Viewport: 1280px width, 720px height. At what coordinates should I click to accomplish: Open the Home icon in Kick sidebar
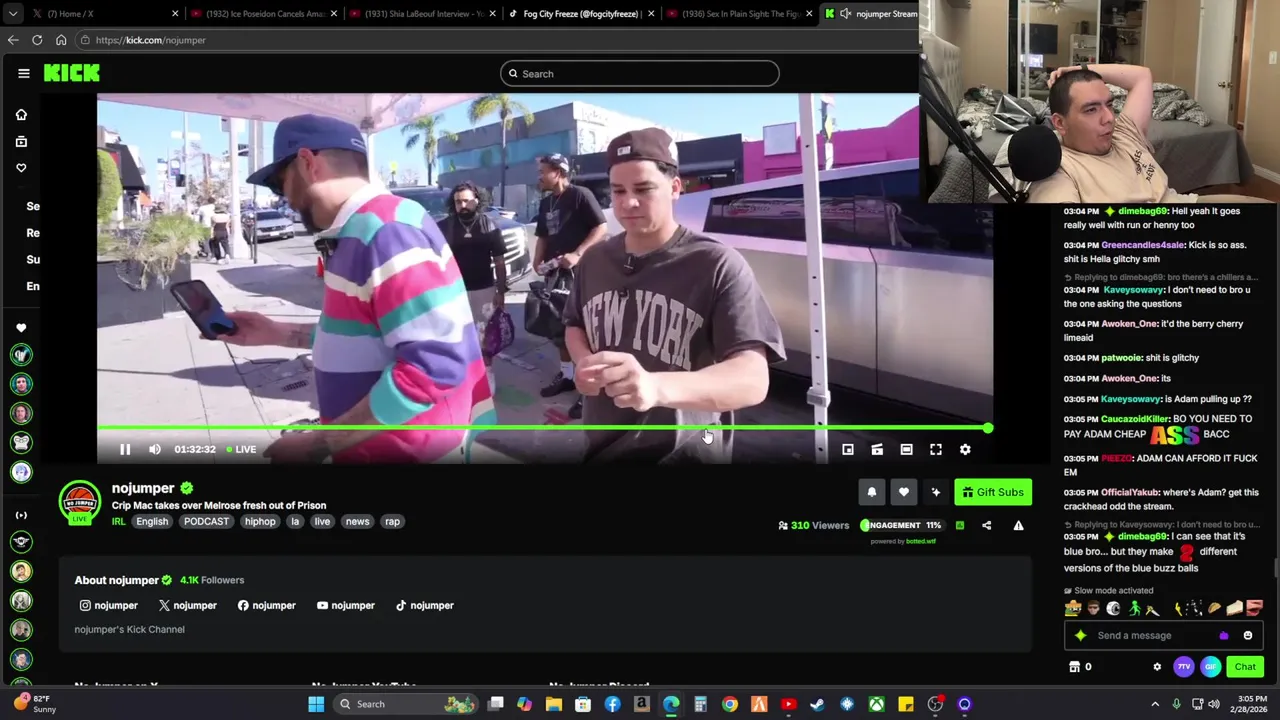pyautogui.click(x=21, y=115)
